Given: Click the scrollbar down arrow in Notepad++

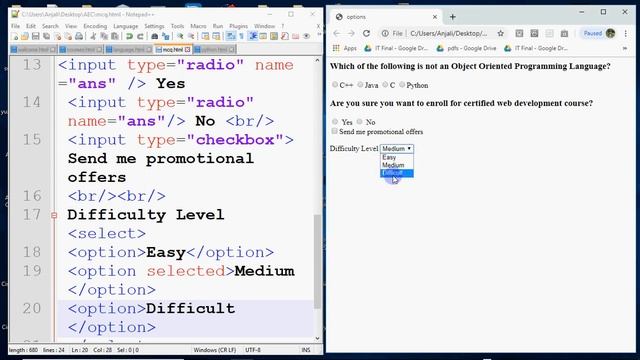Looking at the screenshot, I should click(317, 338).
